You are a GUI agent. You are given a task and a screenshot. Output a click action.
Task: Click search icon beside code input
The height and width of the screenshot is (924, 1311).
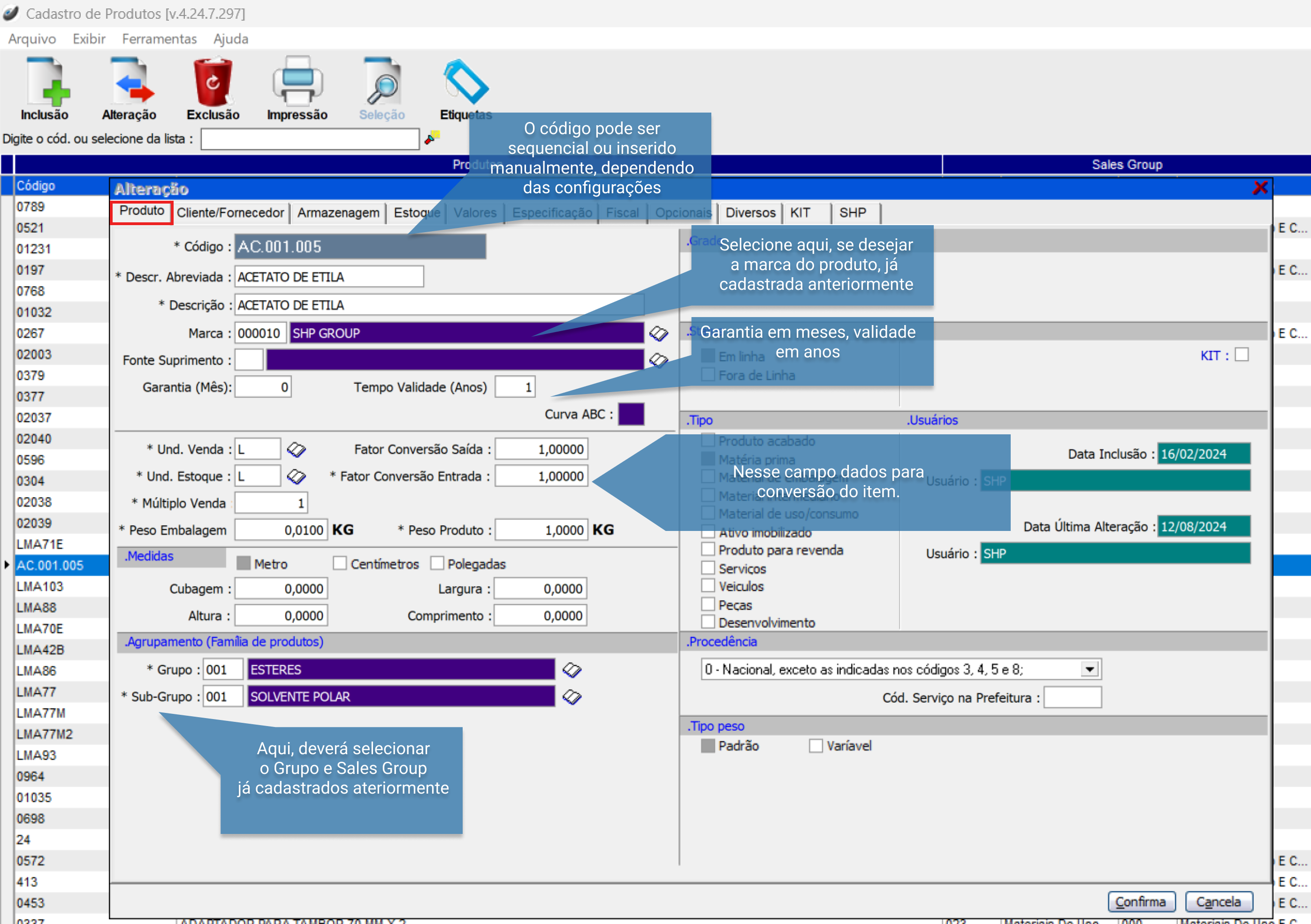coord(432,137)
